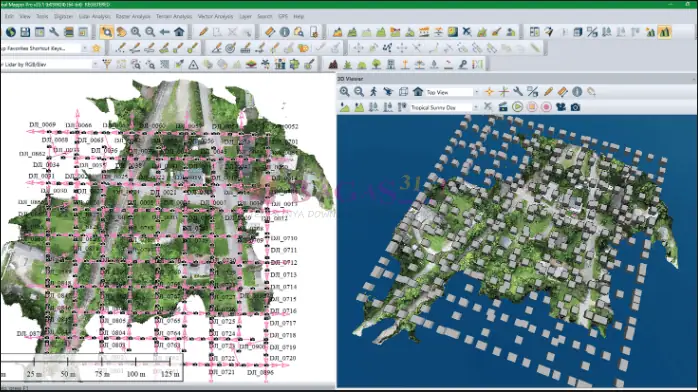Click the percent slope icon in viewer toolbar
The height and width of the screenshot is (392, 698).
592,32
